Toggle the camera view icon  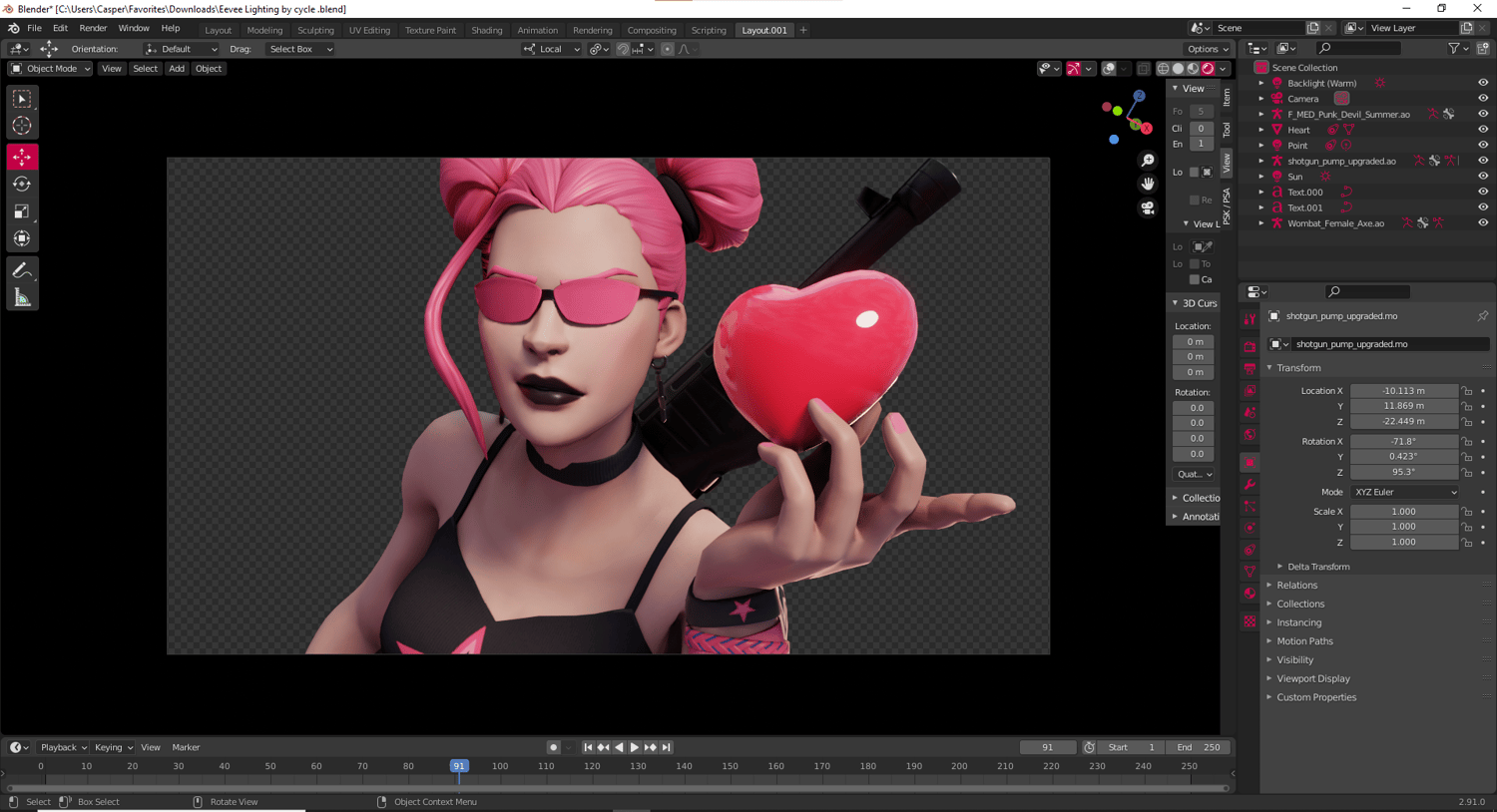pos(1148,207)
